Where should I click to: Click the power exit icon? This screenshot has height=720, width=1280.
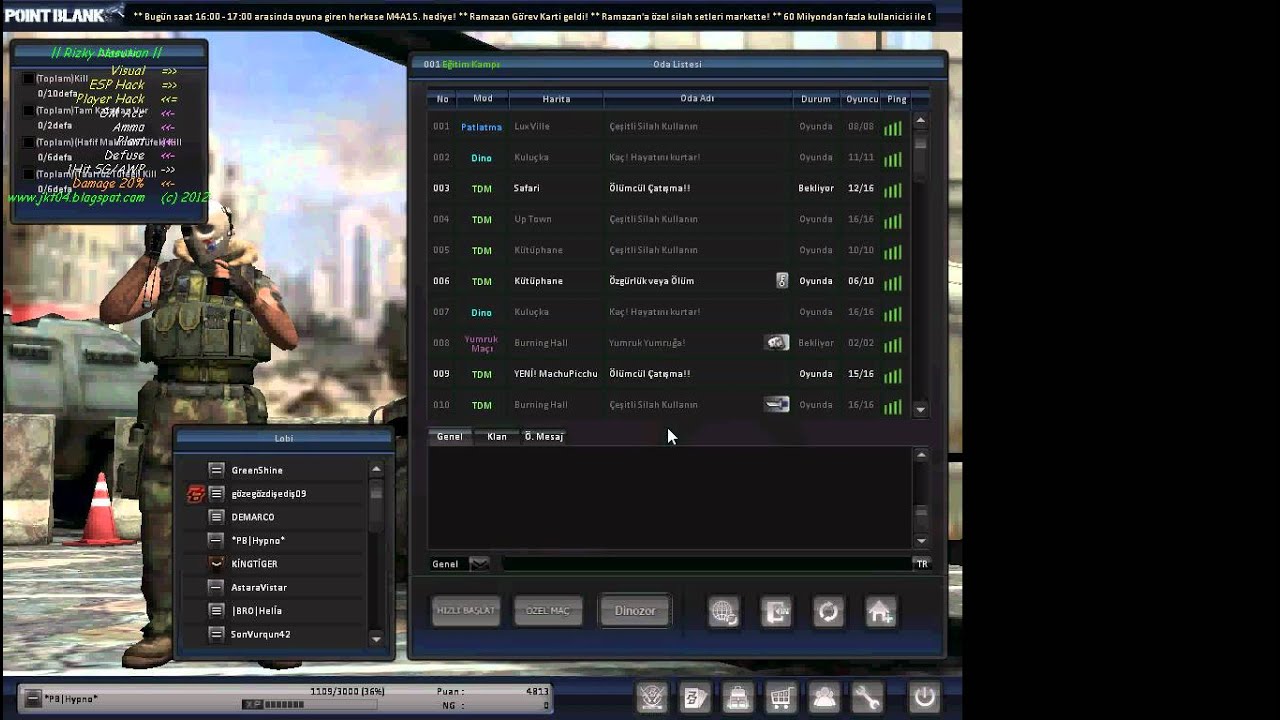coord(925,697)
